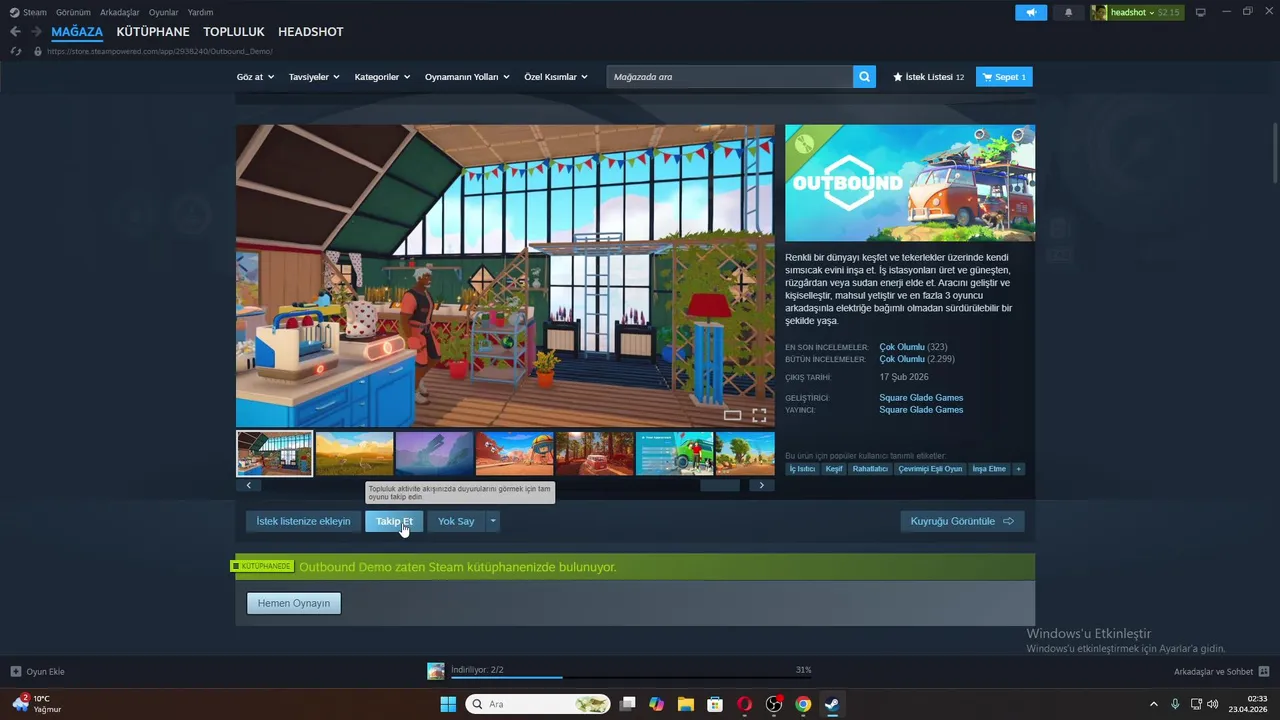Click in the Mağazada ara search field
The width and height of the screenshot is (1280, 720).
click(x=730, y=77)
